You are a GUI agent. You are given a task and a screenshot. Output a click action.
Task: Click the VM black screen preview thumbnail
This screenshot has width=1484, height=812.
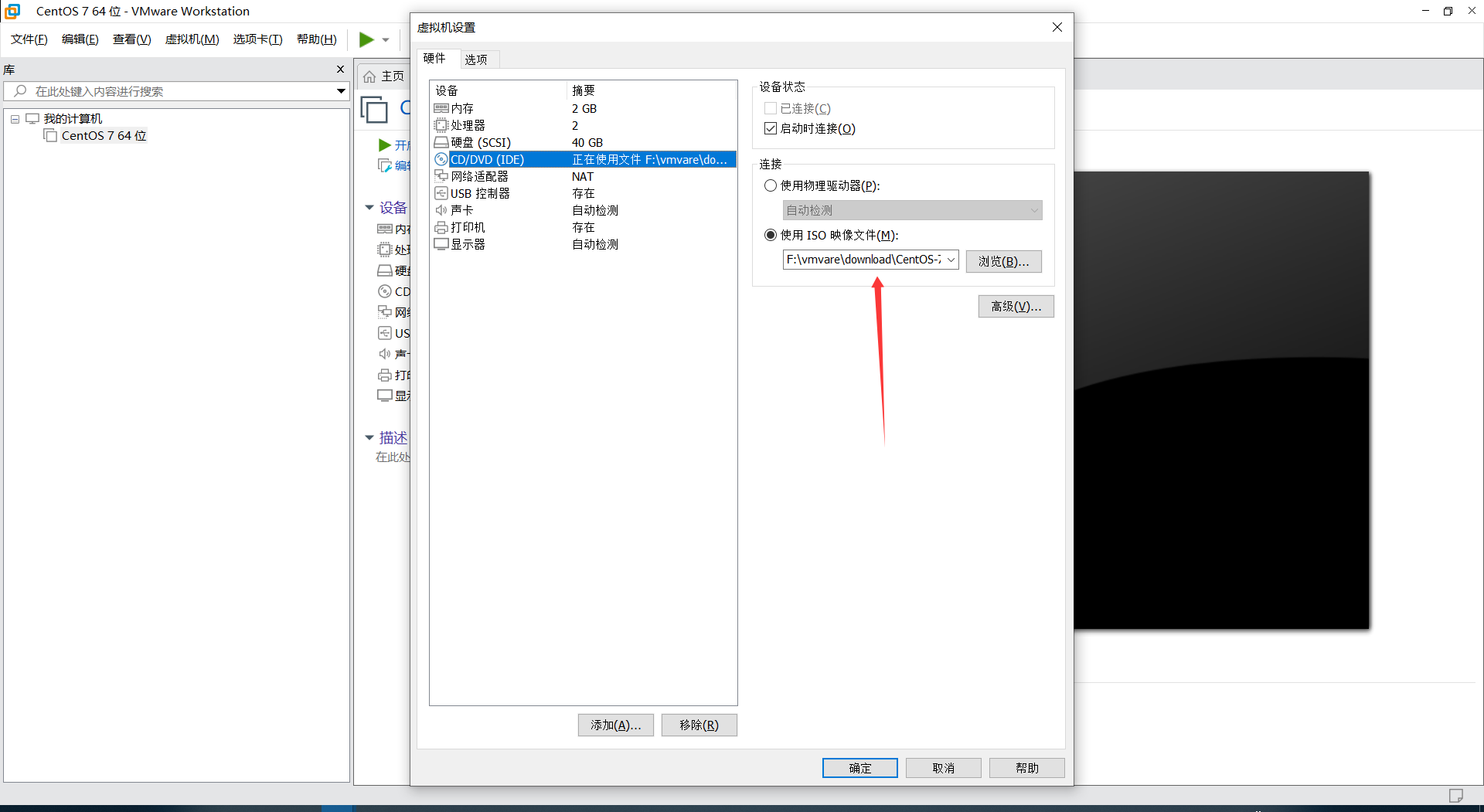pyautogui.click(x=1221, y=400)
